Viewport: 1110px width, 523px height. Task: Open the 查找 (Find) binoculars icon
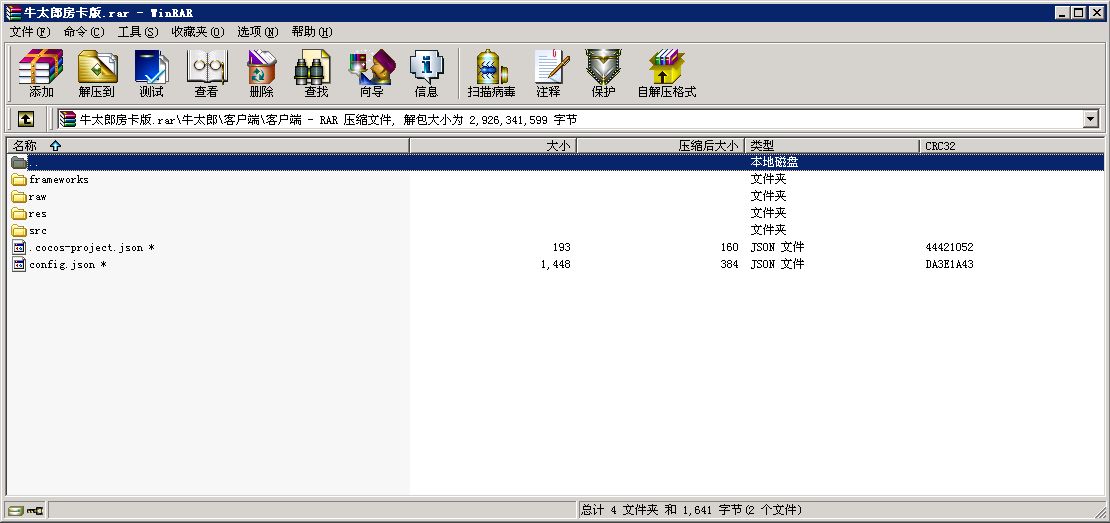coord(316,74)
